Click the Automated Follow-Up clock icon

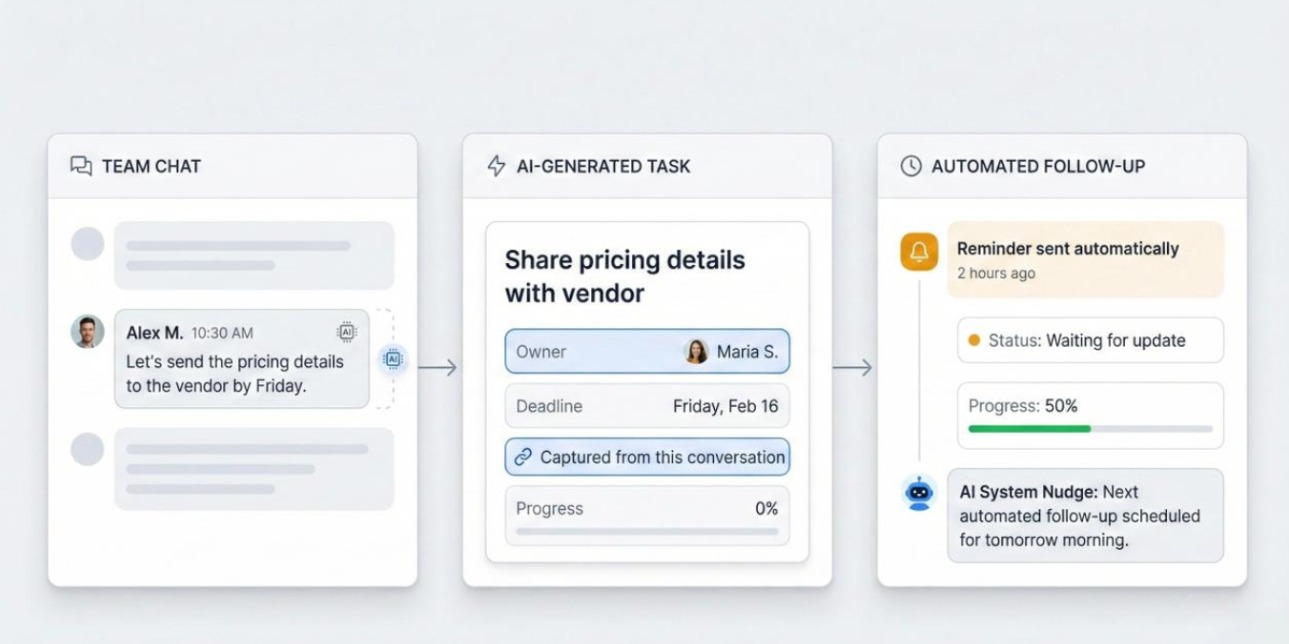click(x=910, y=166)
